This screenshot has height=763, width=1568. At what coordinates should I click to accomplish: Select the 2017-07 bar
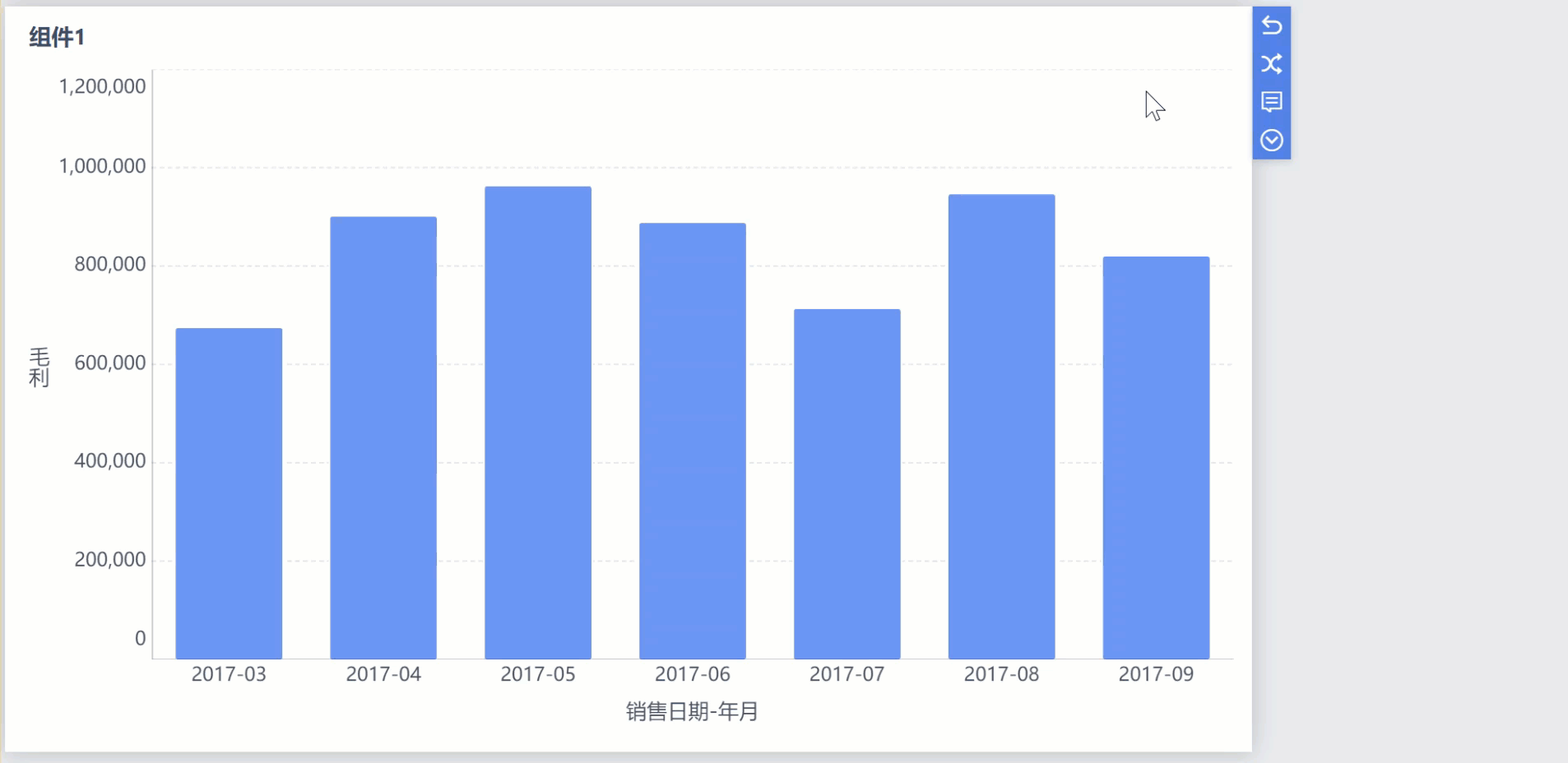coord(847,483)
